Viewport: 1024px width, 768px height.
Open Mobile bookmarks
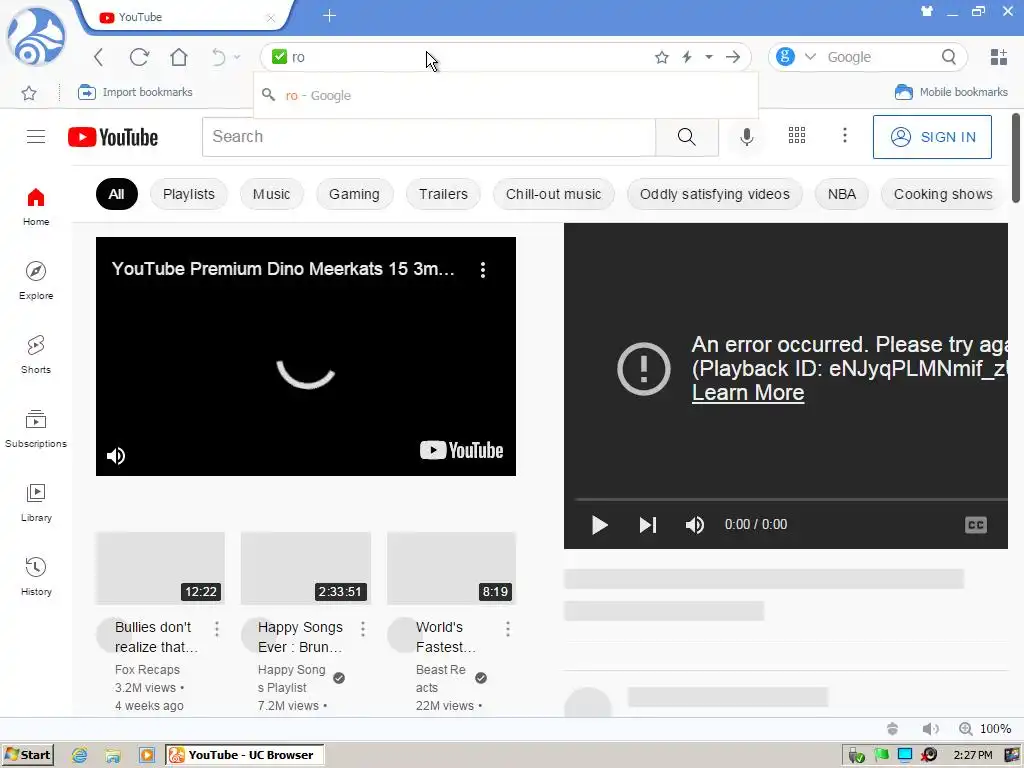click(x=951, y=92)
